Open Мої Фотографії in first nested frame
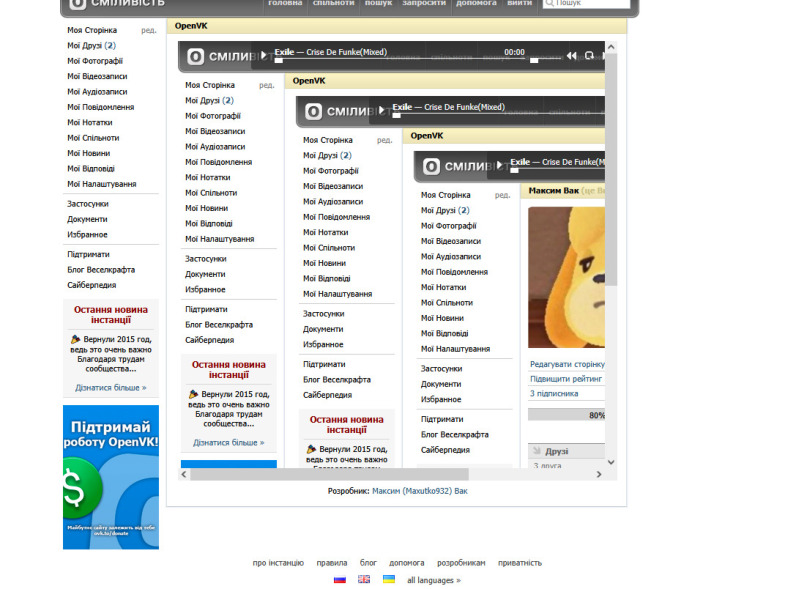Image resolution: width=807 pixels, height=589 pixels. (213, 116)
